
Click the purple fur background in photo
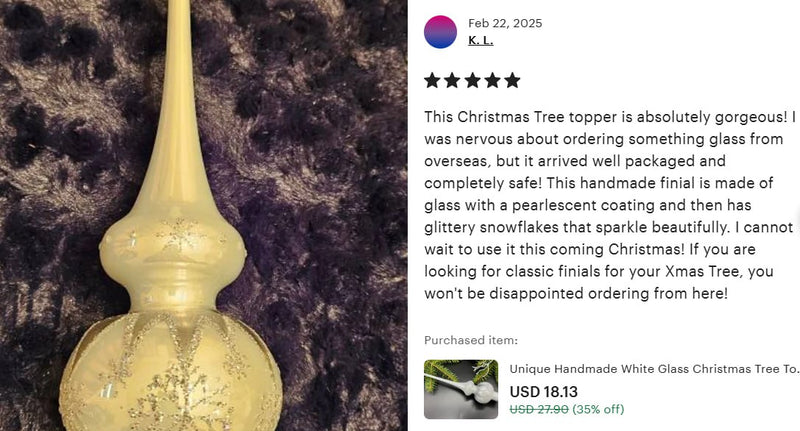click(316, 153)
